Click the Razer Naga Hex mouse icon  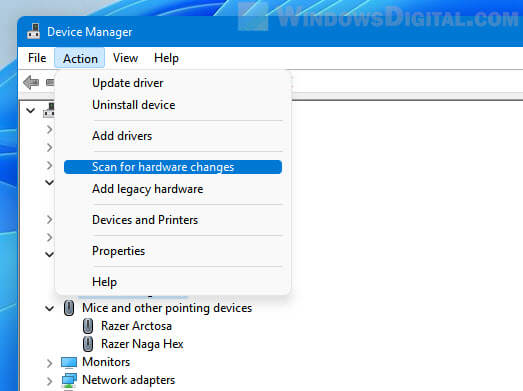tap(88, 344)
